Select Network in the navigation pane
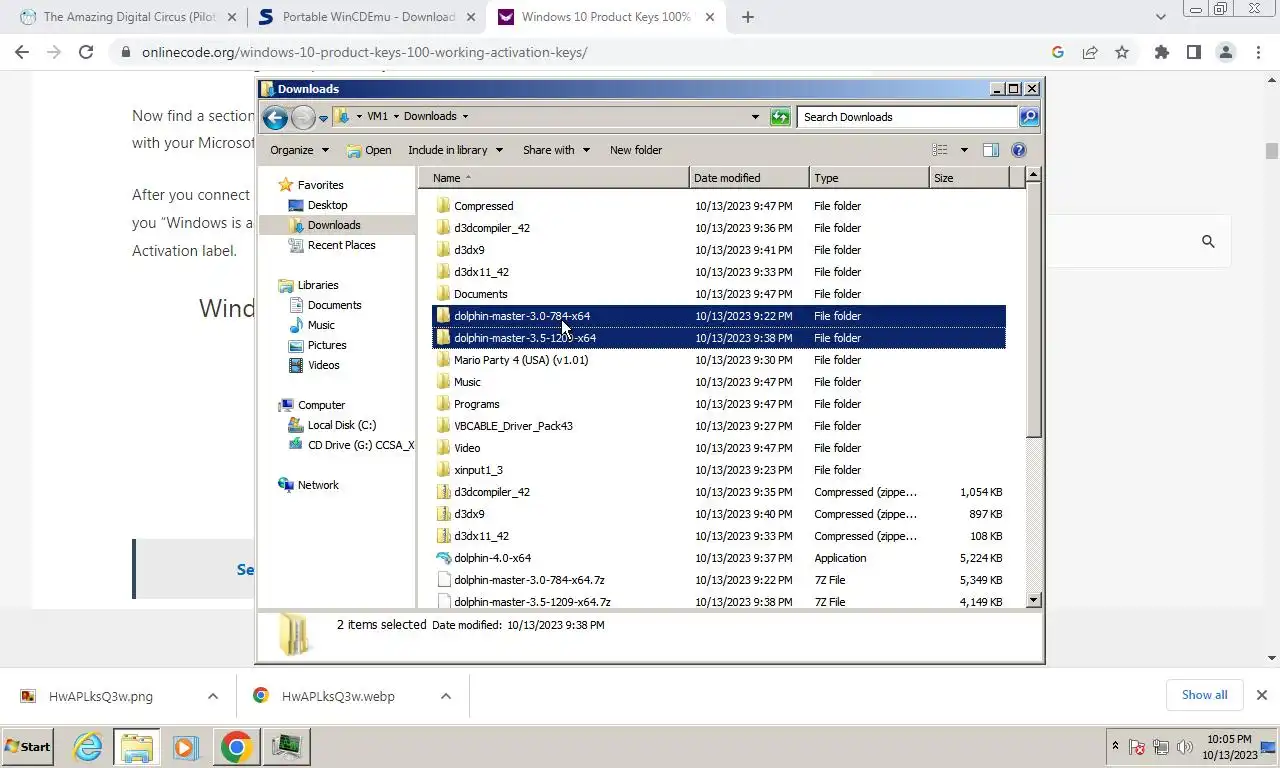The image size is (1280, 768). 318,485
